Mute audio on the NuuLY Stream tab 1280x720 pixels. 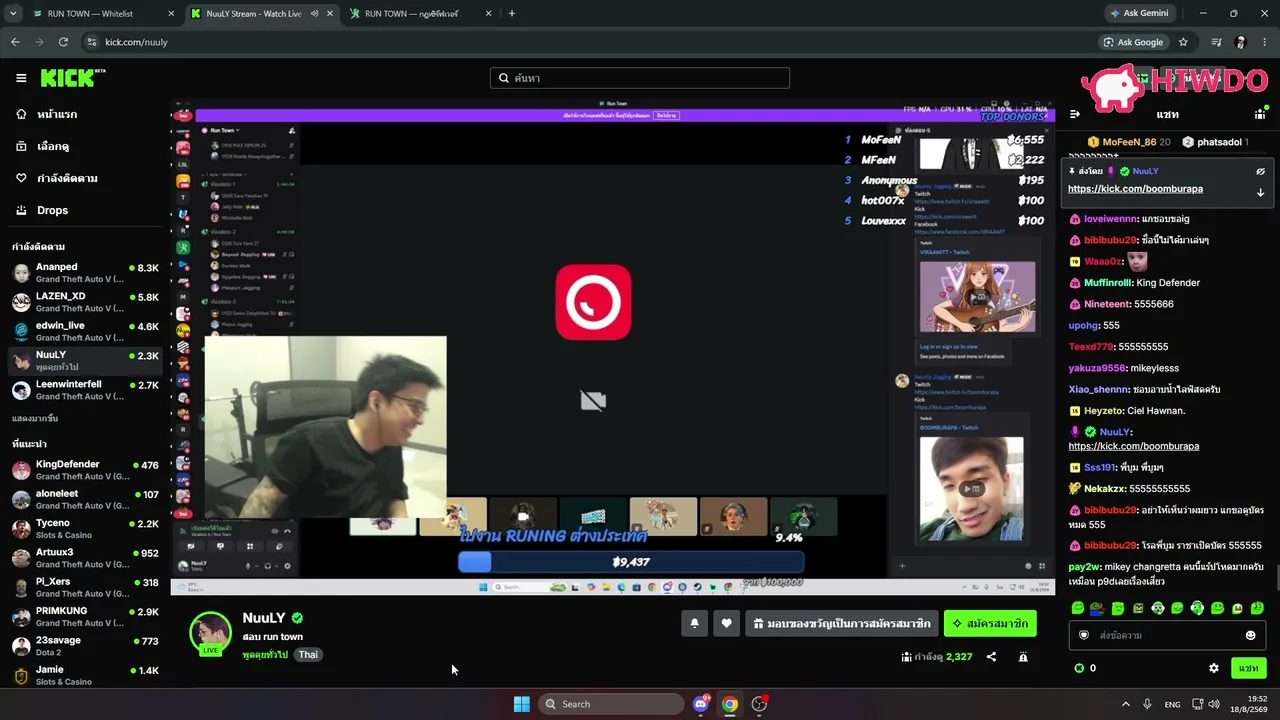point(315,14)
